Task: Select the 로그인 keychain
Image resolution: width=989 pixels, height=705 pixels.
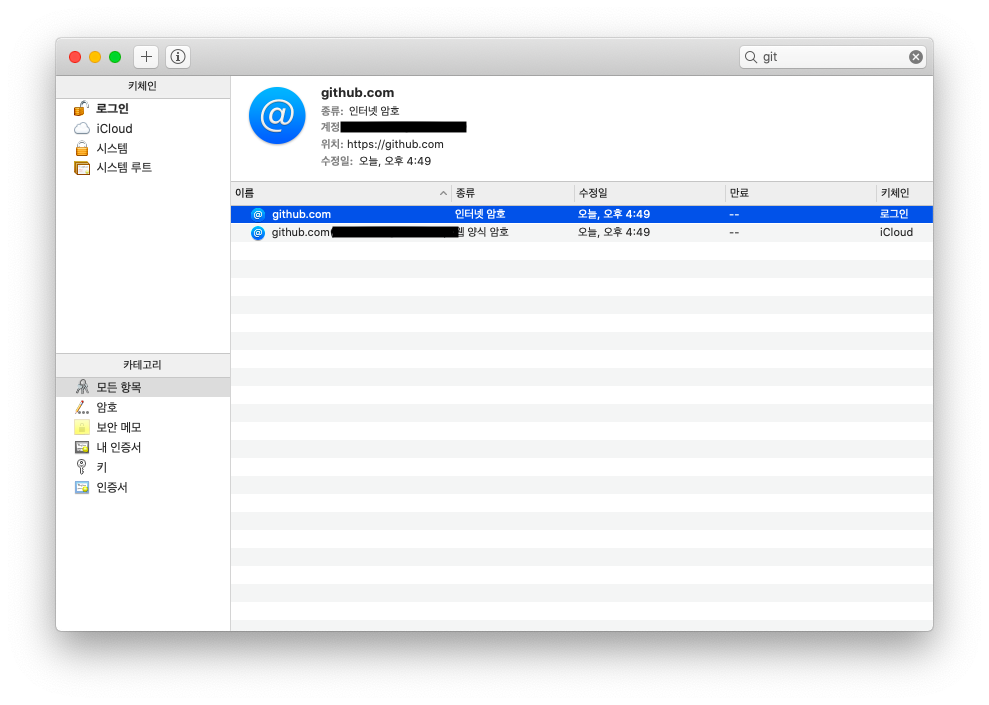Action: (x=143, y=108)
